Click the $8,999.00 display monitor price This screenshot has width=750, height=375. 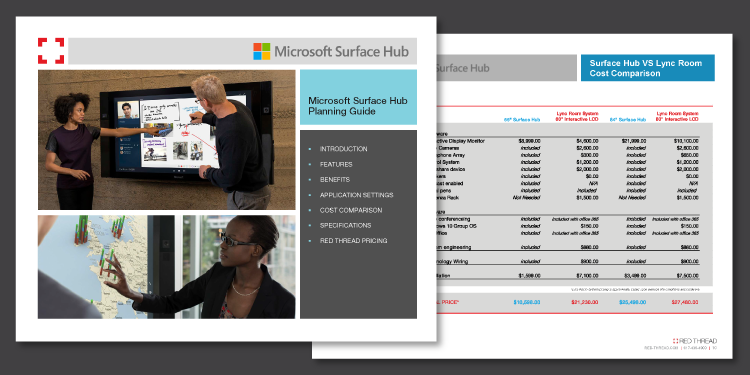tap(529, 141)
